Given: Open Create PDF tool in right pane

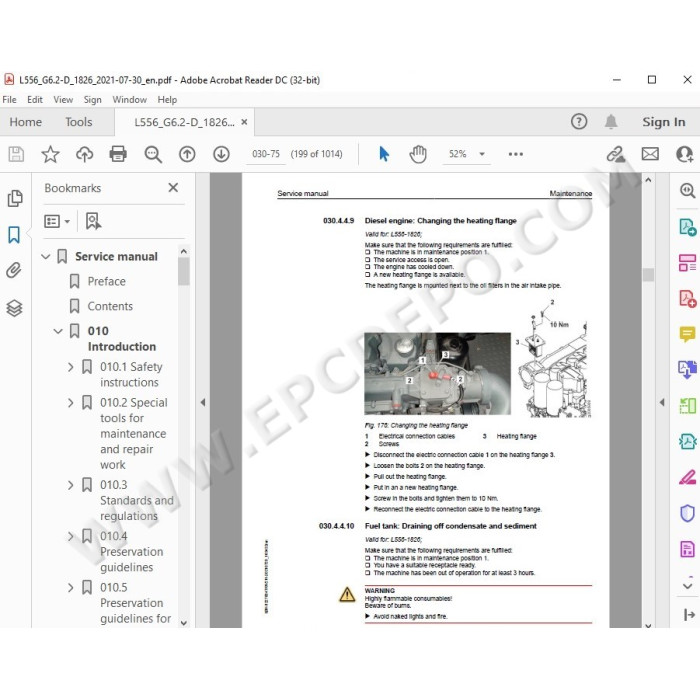Looking at the screenshot, I should click(x=688, y=299).
